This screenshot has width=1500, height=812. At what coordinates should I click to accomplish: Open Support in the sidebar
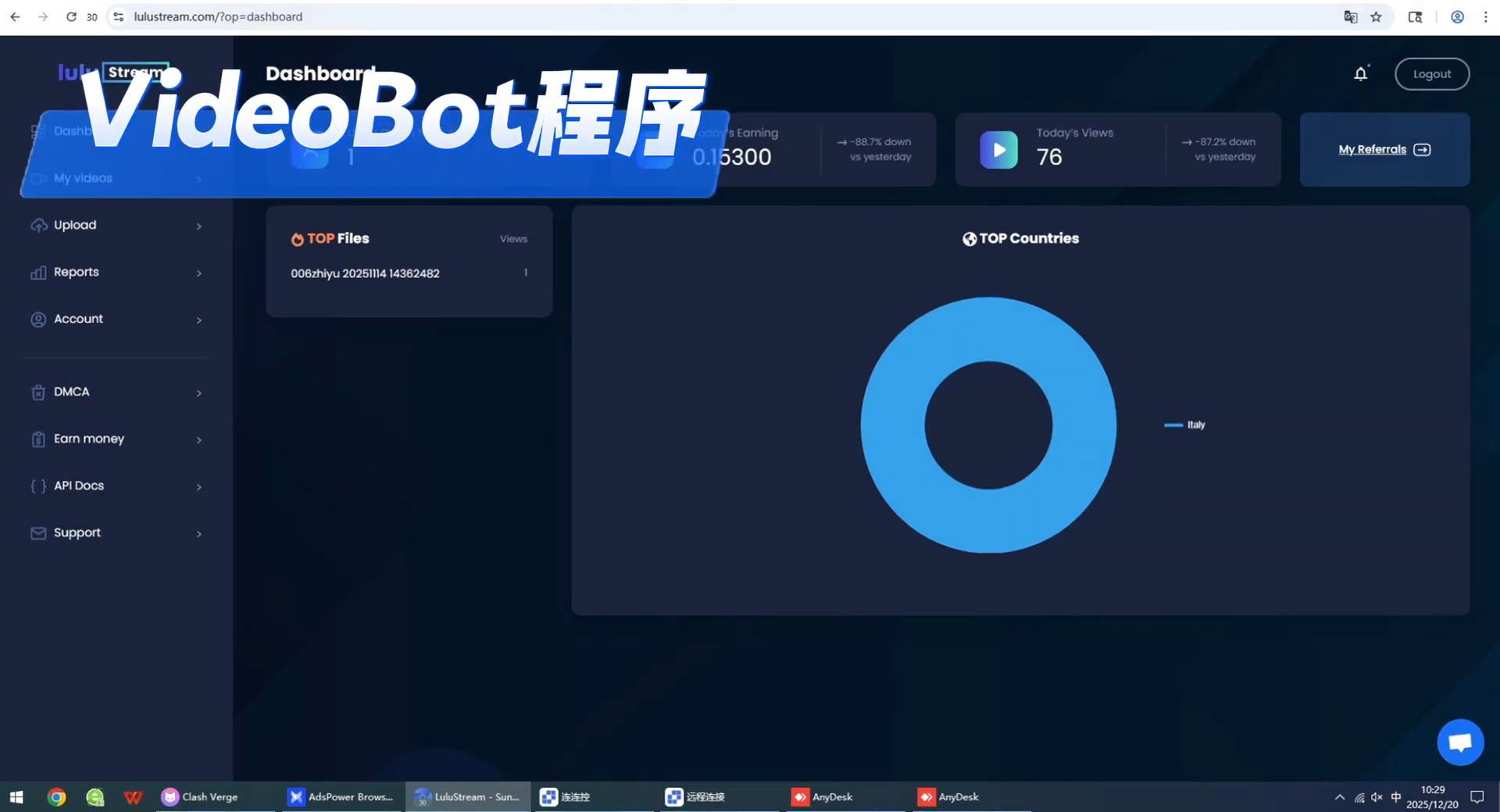(116, 532)
